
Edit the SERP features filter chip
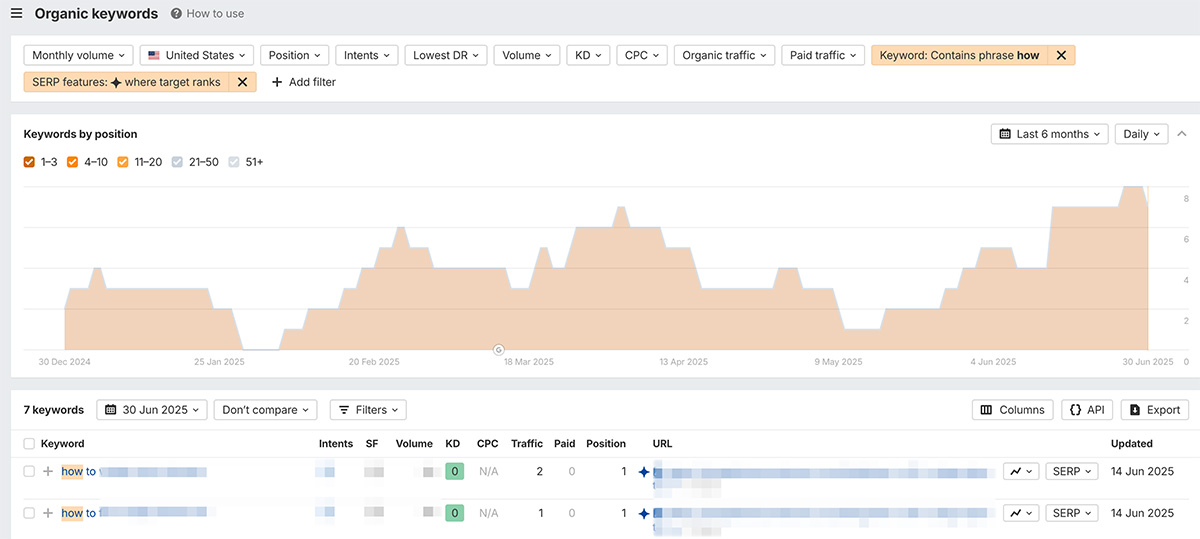(x=126, y=82)
